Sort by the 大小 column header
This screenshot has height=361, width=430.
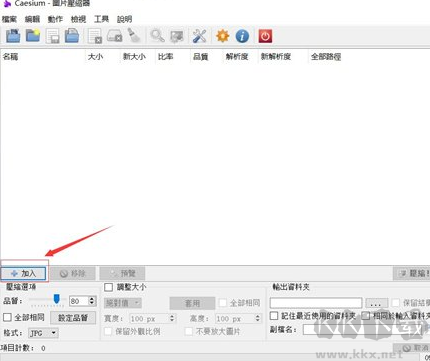pos(95,57)
